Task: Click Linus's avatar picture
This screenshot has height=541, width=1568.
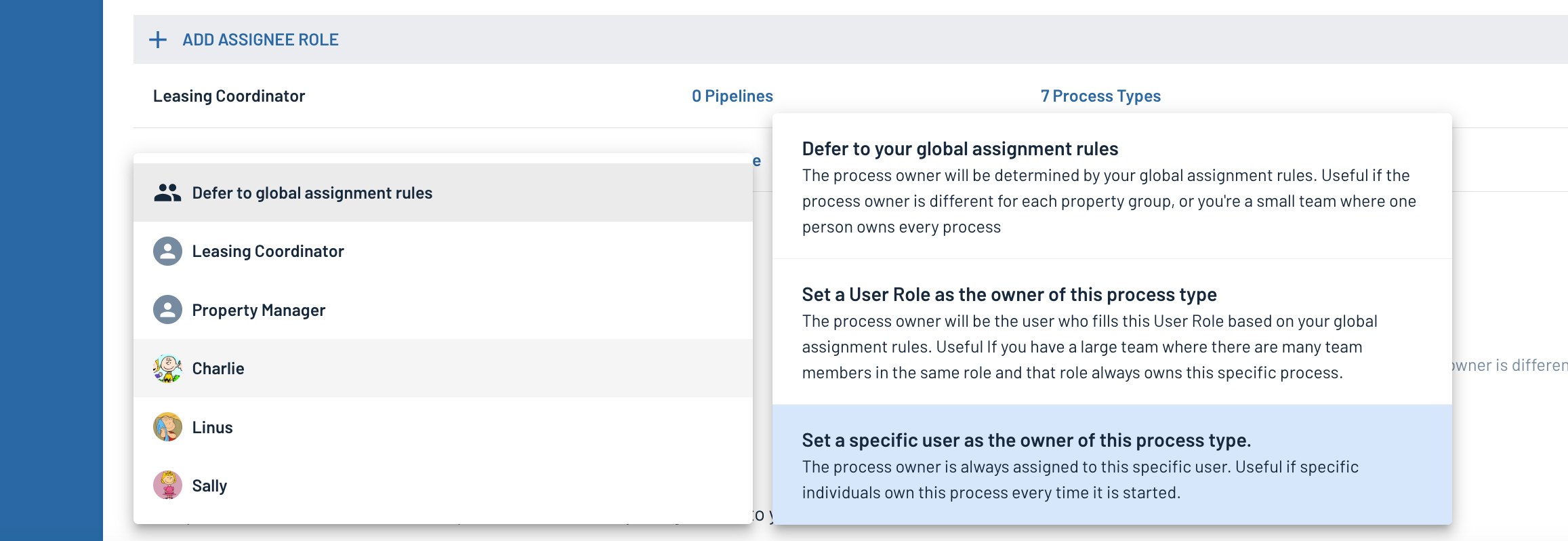Action: tap(167, 427)
